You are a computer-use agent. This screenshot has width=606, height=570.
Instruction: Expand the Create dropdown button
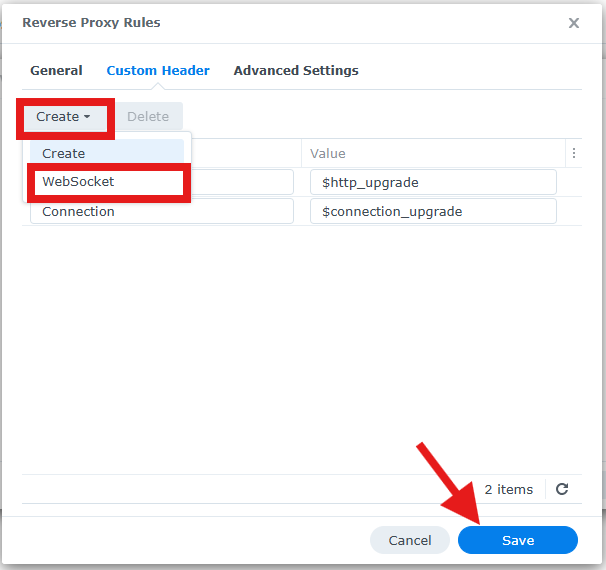click(65, 117)
